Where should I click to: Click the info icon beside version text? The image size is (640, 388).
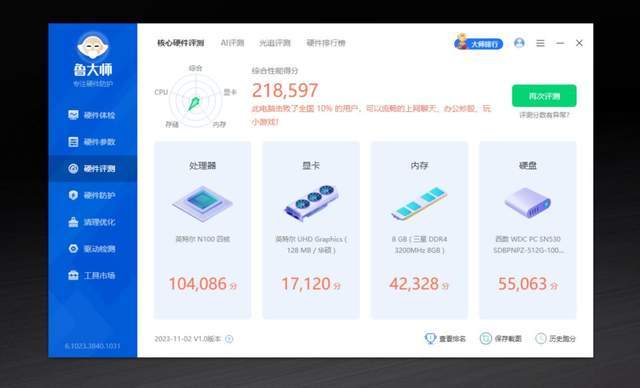point(229,339)
